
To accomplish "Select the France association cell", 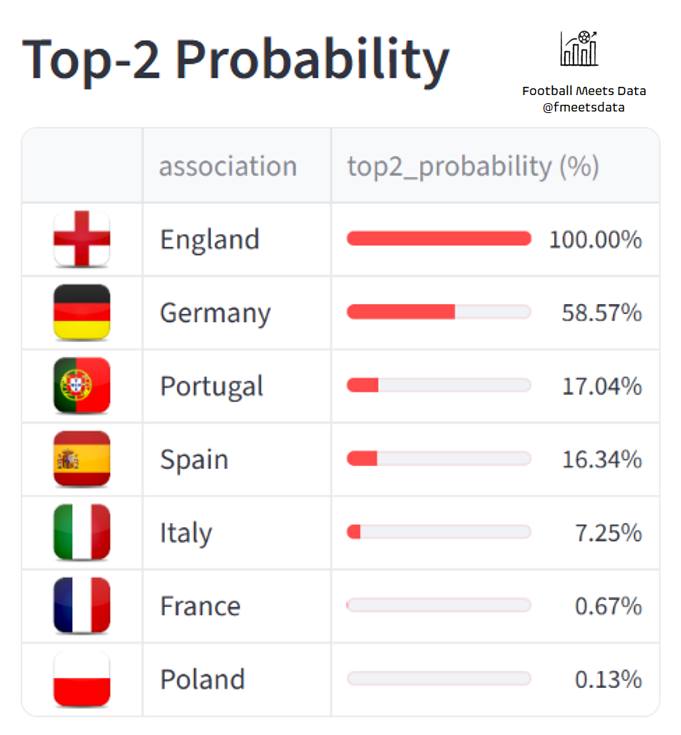I will pyautogui.click(x=200, y=606).
